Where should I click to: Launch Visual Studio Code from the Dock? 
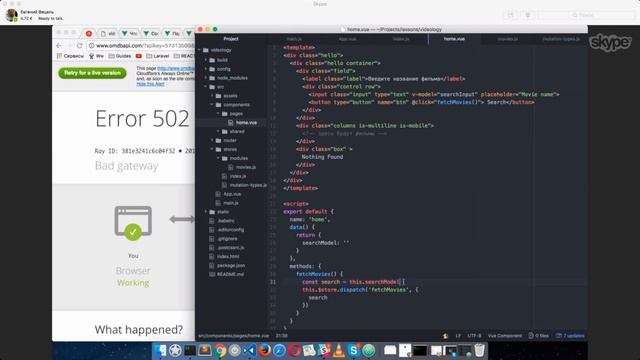250,351
